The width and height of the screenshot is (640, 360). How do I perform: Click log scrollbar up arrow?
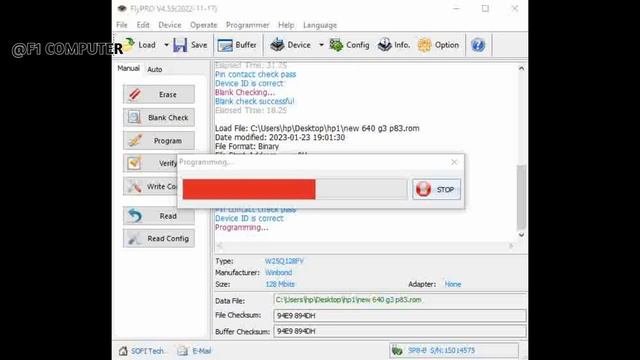tap(521, 69)
